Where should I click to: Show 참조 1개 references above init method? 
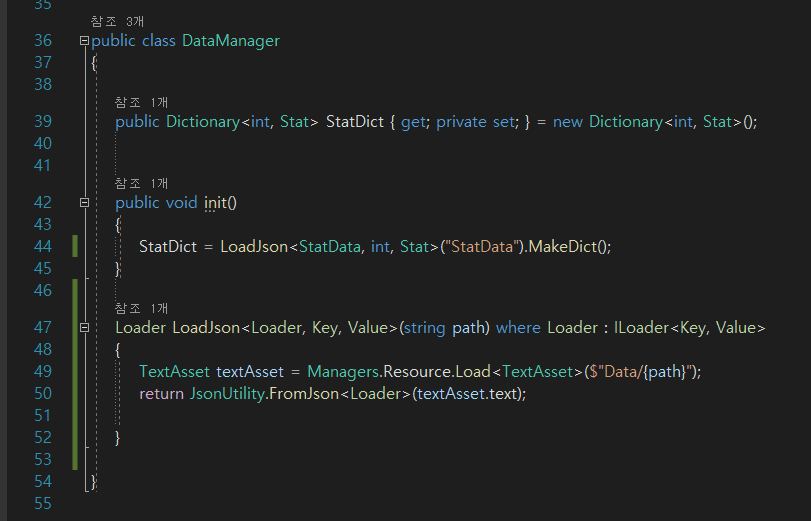coord(141,183)
